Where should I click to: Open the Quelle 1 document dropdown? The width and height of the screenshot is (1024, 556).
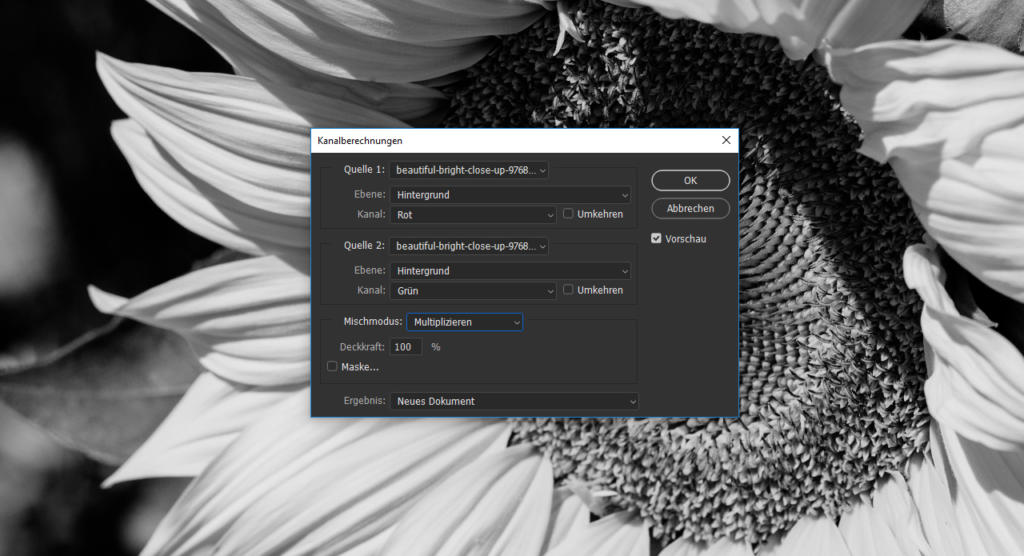click(469, 171)
